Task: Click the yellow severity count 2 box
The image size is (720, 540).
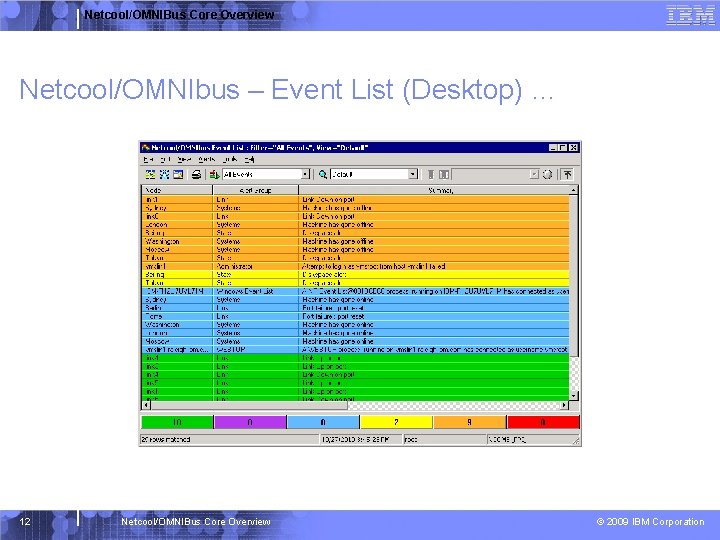Action: pyautogui.click(x=396, y=422)
